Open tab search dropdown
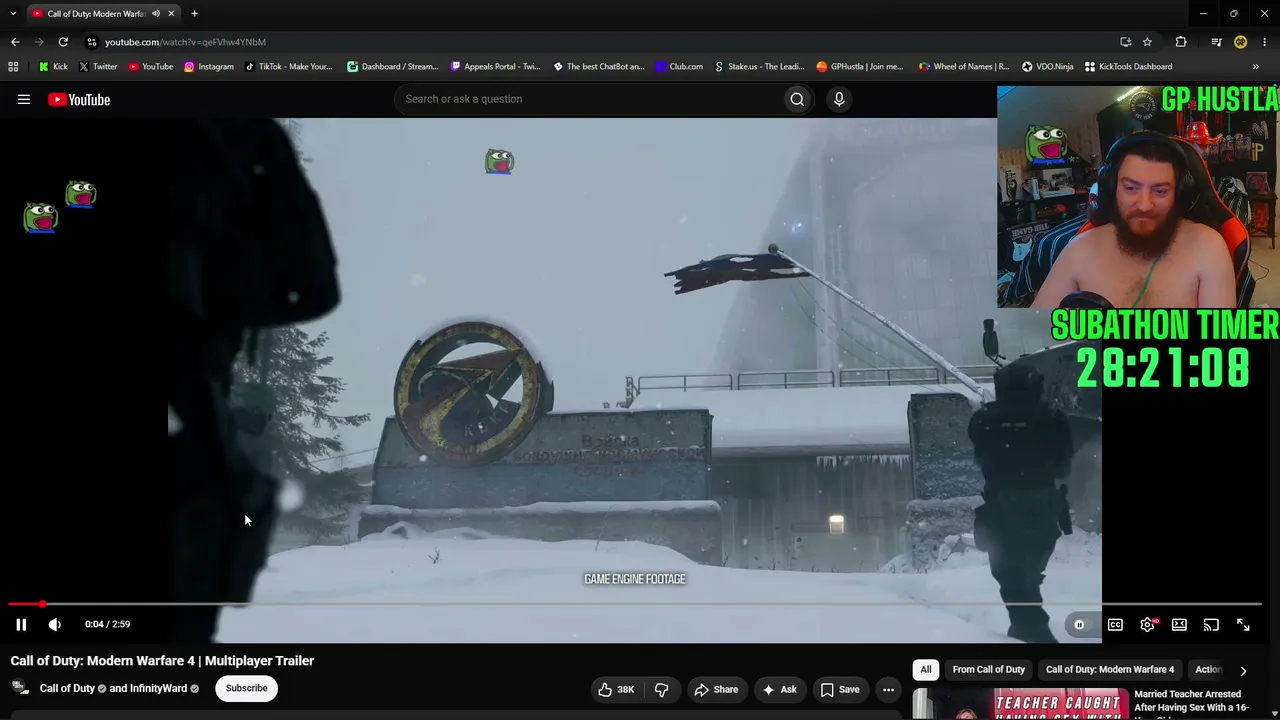 point(13,13)
